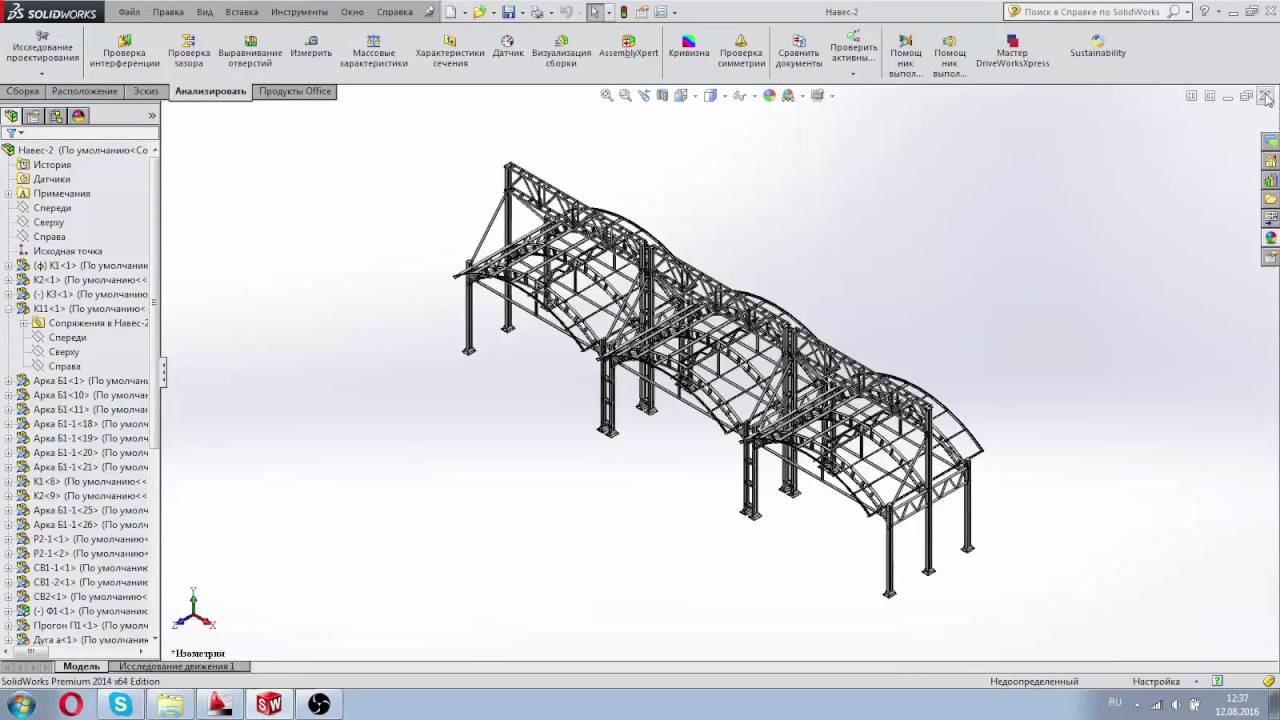This screenshot has width=1280, height=720.
Task: Run Проверка симметрии
Action: tap(741, 52)
